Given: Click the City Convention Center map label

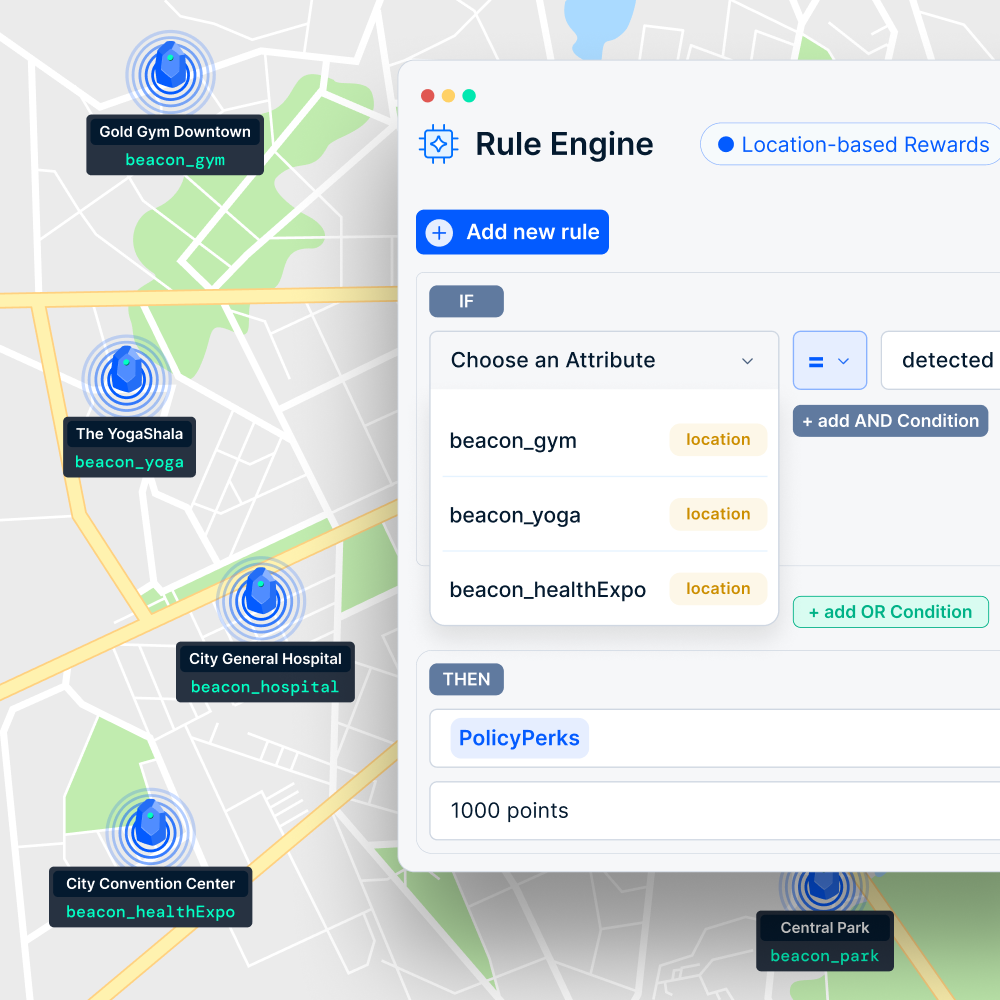Looking at the screenshot, I should [151, 884].
